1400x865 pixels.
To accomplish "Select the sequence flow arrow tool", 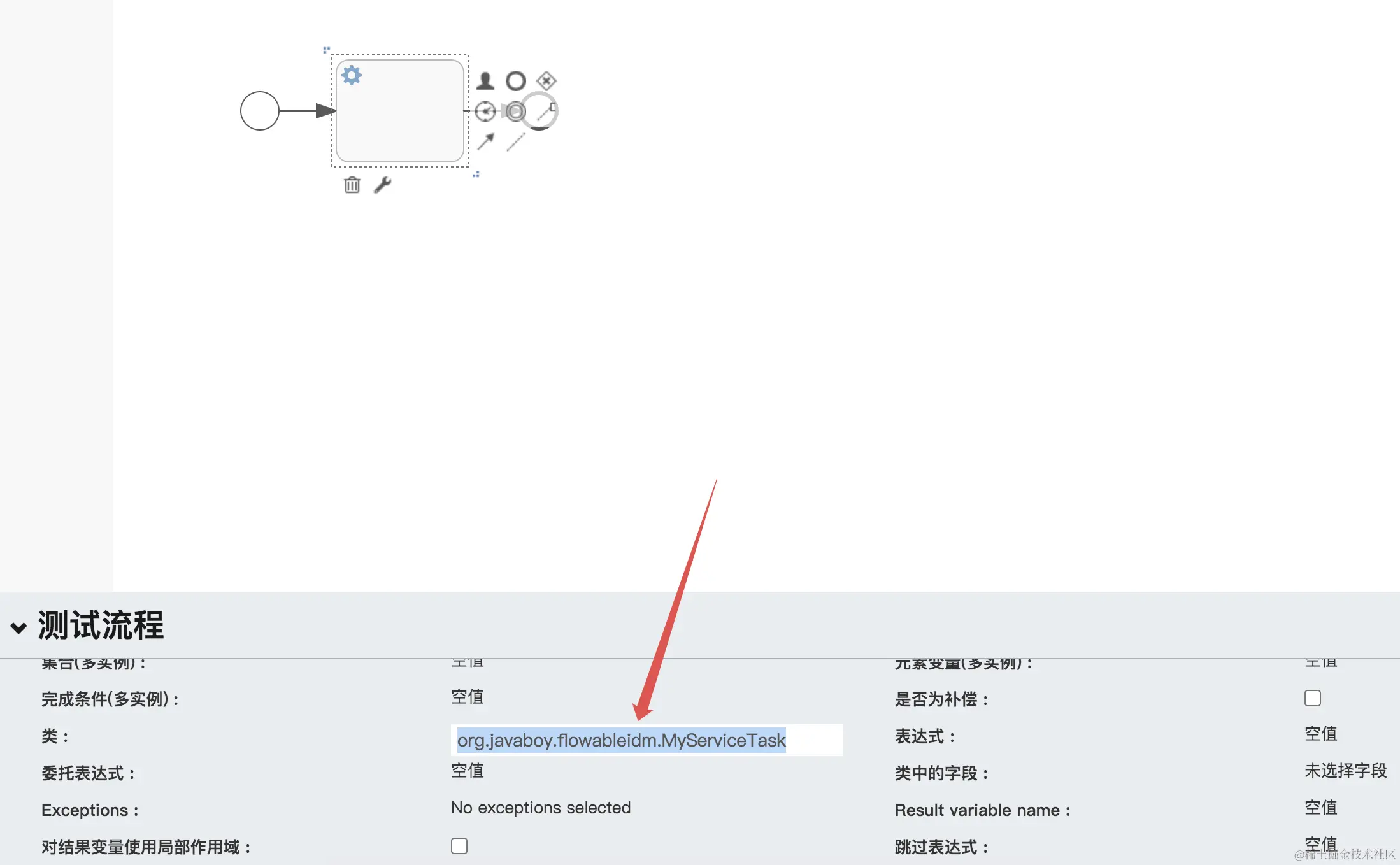I will pos(485,141).
